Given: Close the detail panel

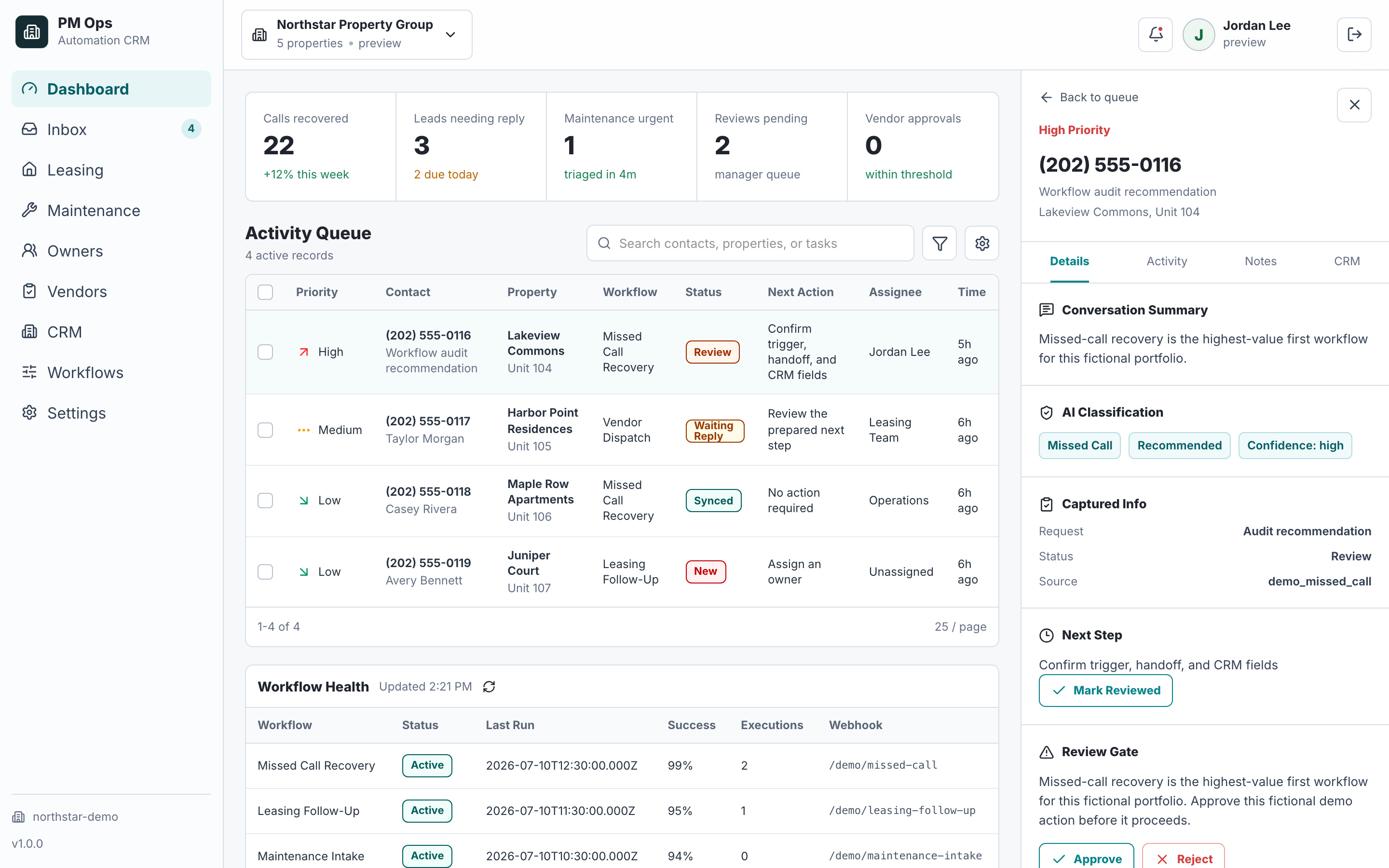Looking at the screenshot, I should click(x=1353, y=105).
